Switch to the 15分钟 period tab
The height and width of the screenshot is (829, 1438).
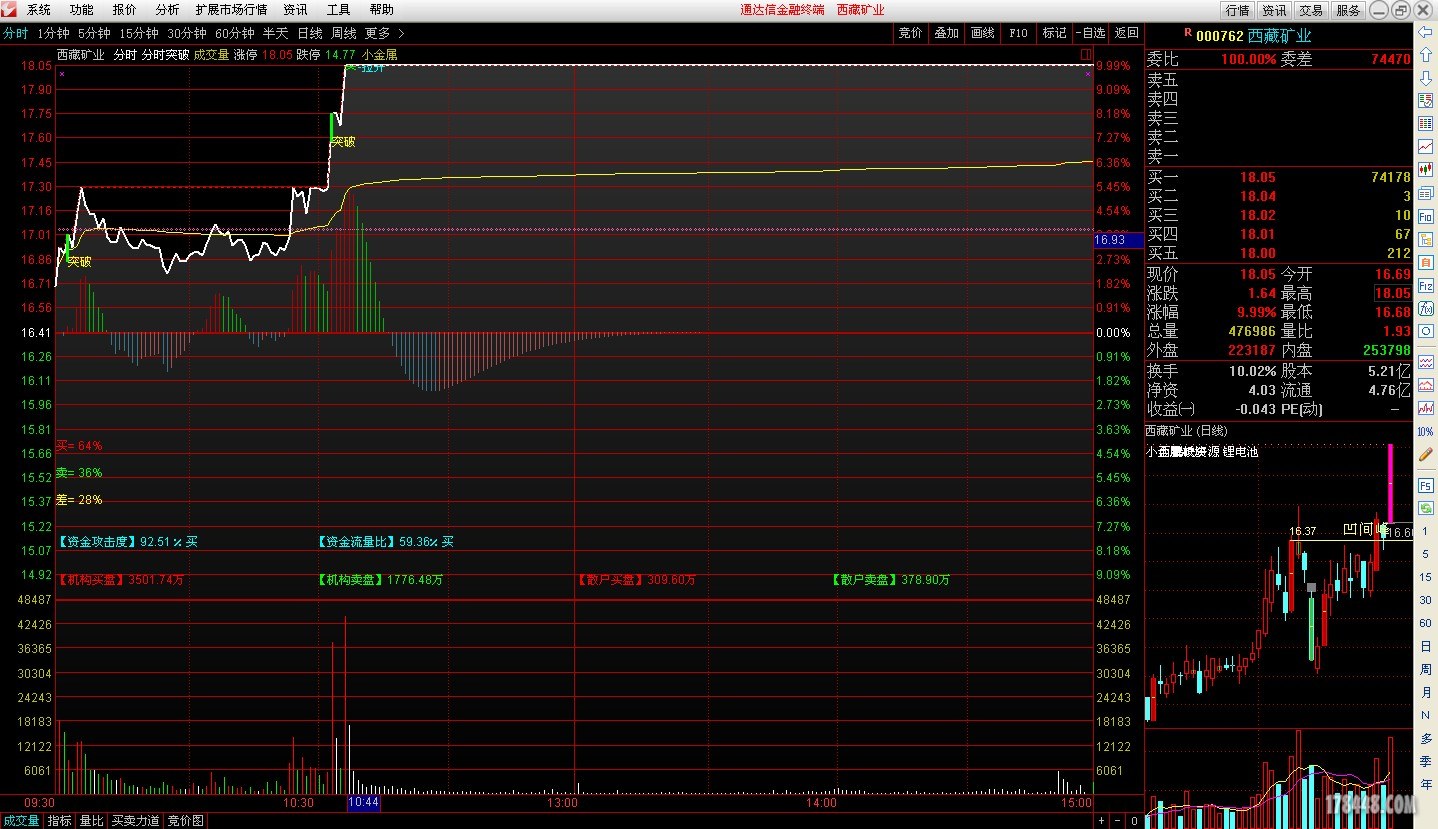pos(138,33)
